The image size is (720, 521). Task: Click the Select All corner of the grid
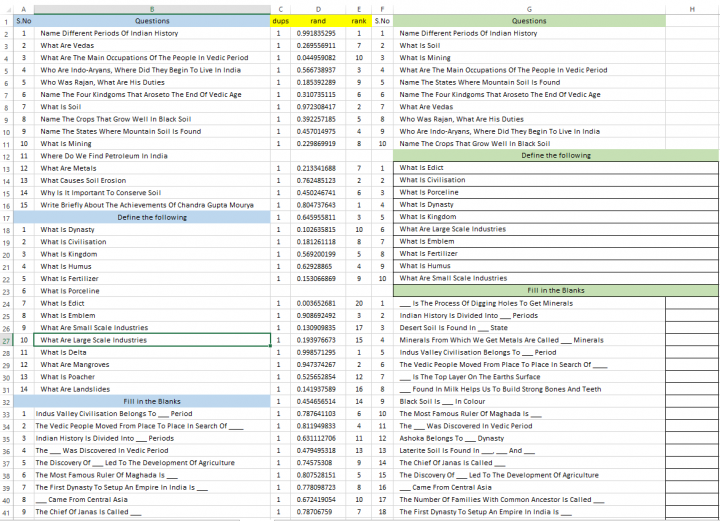(7, 8)
